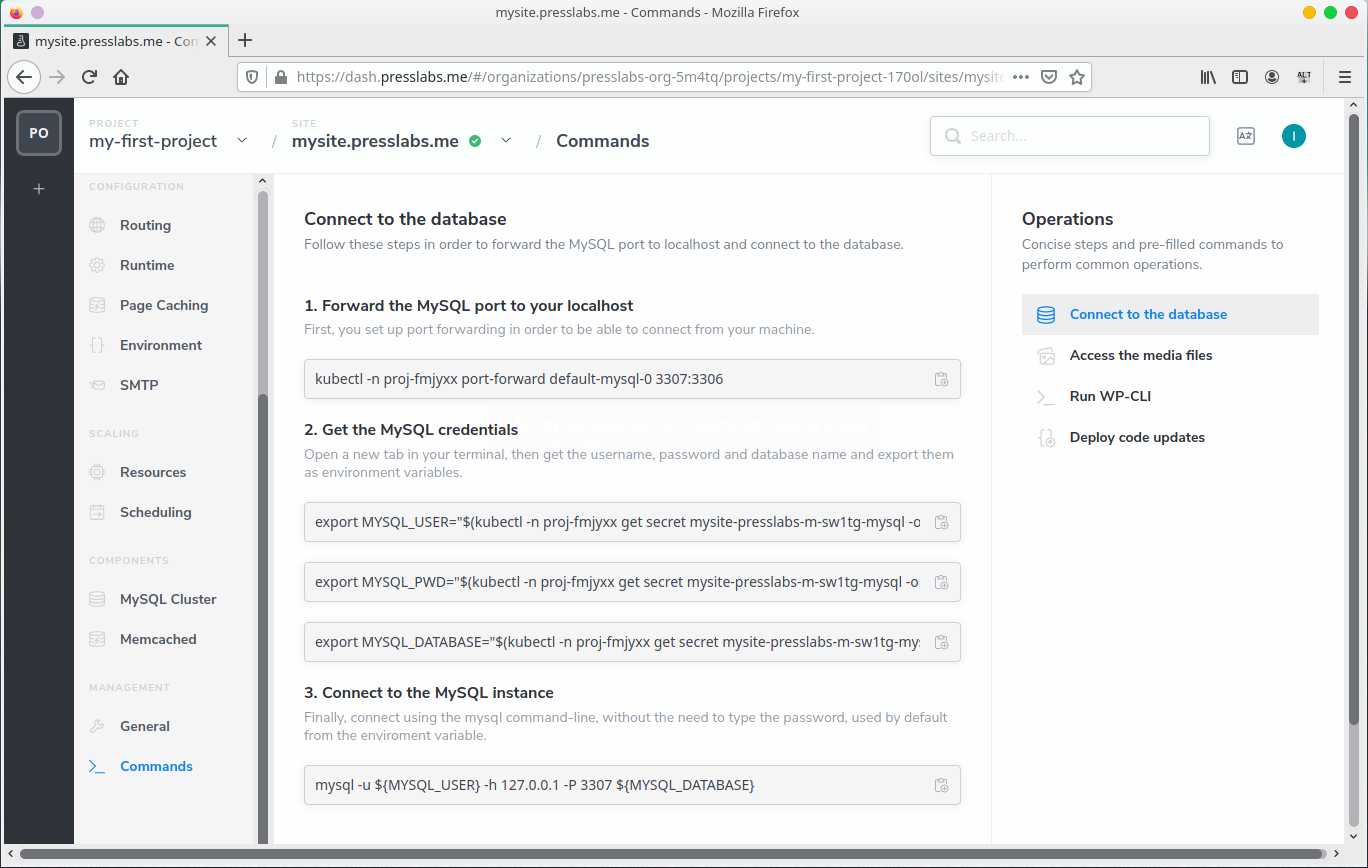Click the SMTP envelope icon
This screenshot has height=868, width=1368.
pos(97,385)
